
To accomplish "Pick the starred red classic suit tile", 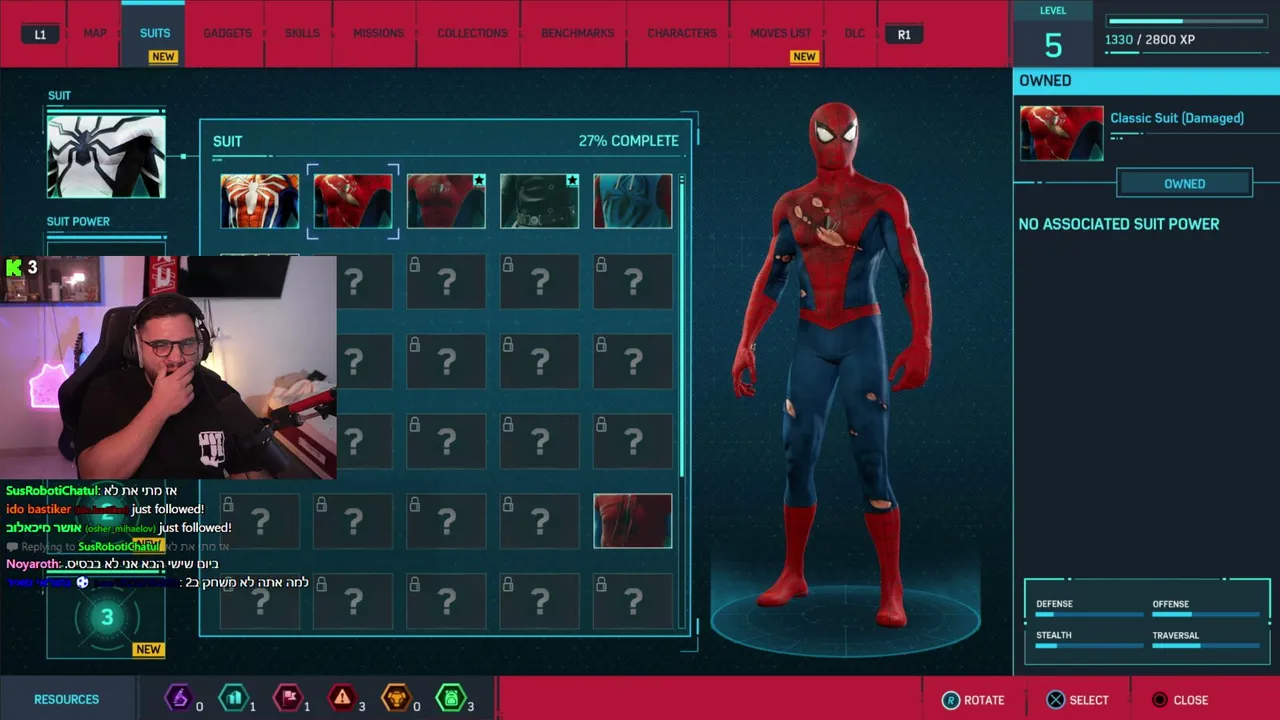I will tap(446, 201).
